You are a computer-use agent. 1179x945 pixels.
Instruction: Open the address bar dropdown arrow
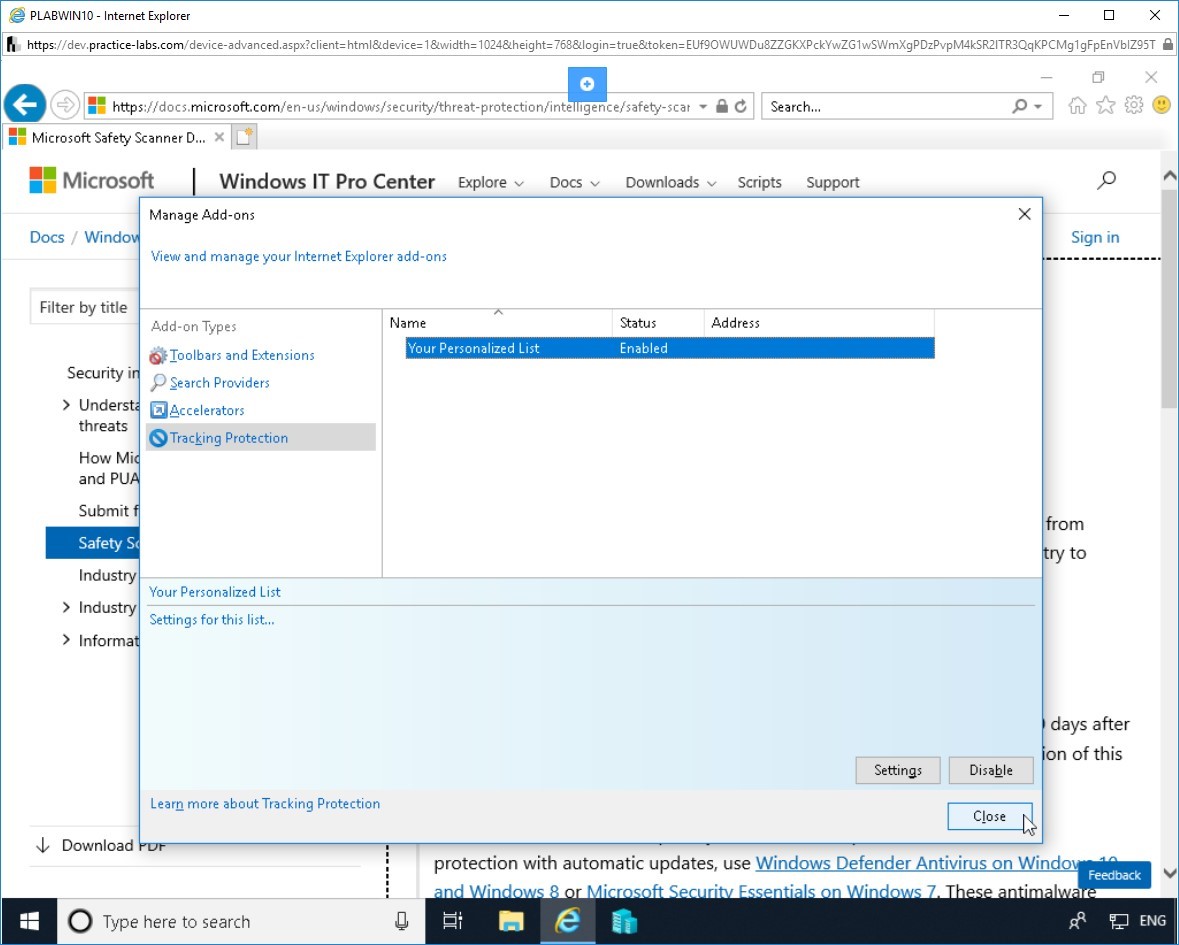(x=703, y=107)
